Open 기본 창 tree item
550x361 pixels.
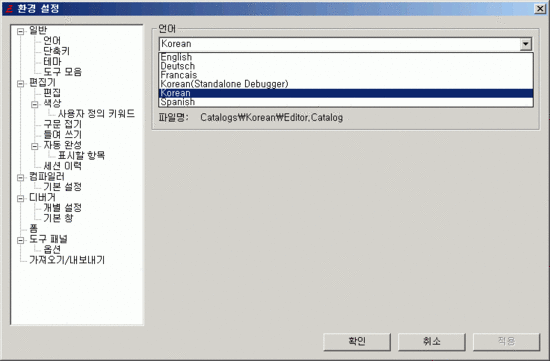(x=58, y=218)
